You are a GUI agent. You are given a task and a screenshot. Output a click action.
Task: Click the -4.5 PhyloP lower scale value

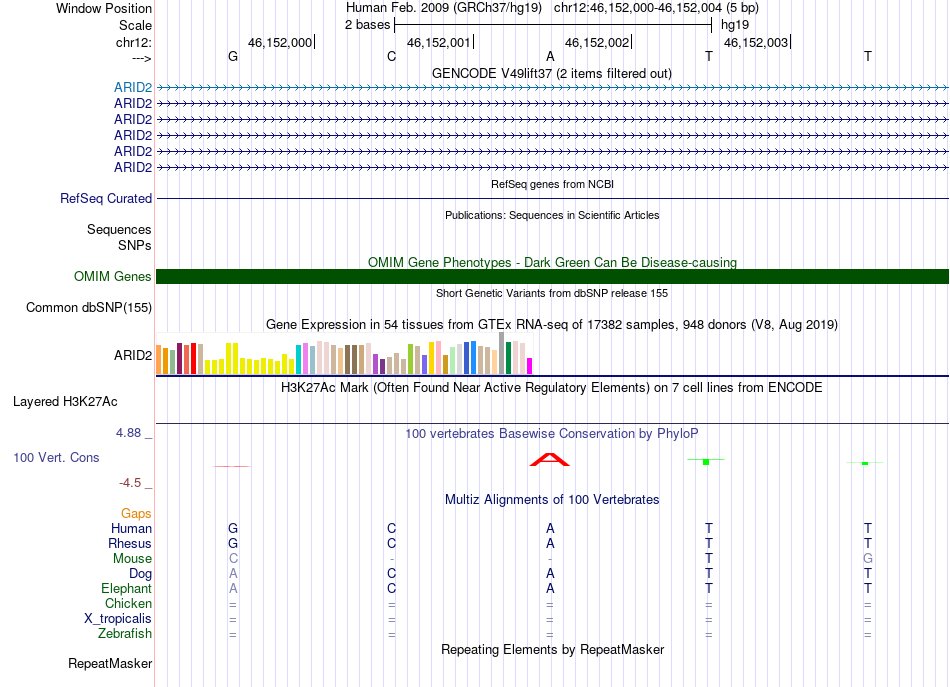pos(130,482)
